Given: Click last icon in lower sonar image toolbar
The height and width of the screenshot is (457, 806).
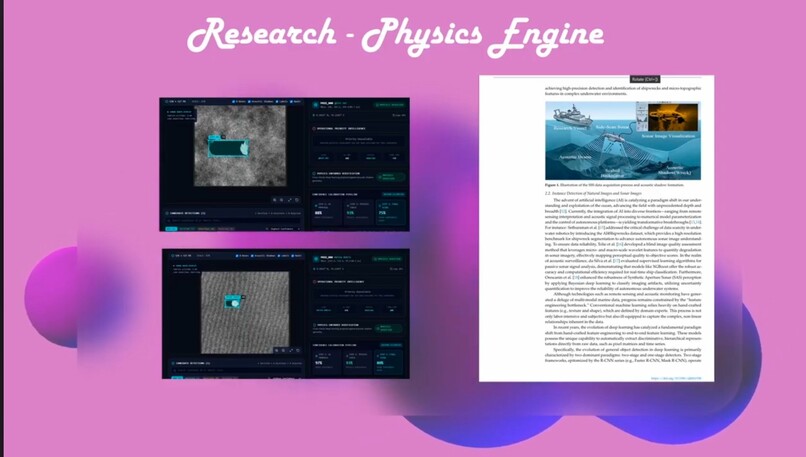Looking at the screenshot, I should pos(298,351).
